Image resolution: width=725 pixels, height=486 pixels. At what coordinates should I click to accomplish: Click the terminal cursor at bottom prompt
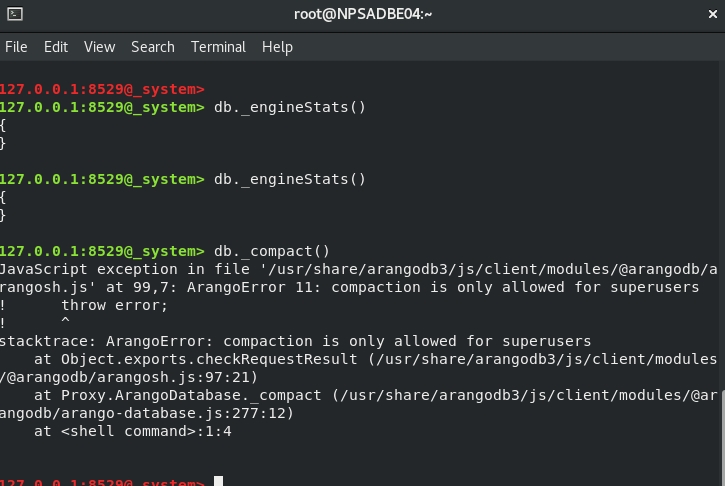point(218,481)
